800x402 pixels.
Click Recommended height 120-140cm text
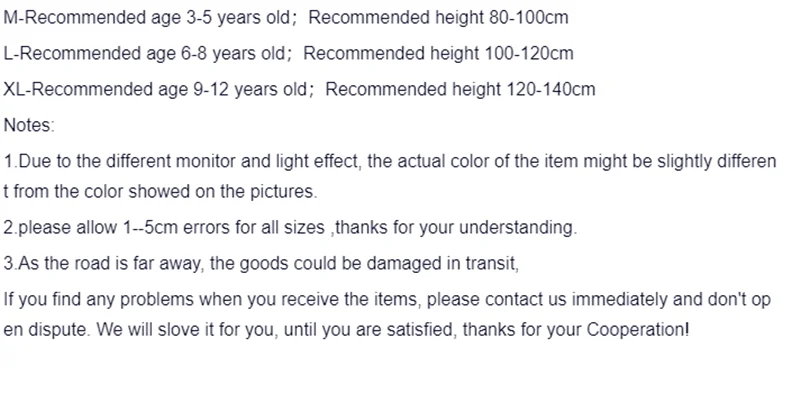460,89
